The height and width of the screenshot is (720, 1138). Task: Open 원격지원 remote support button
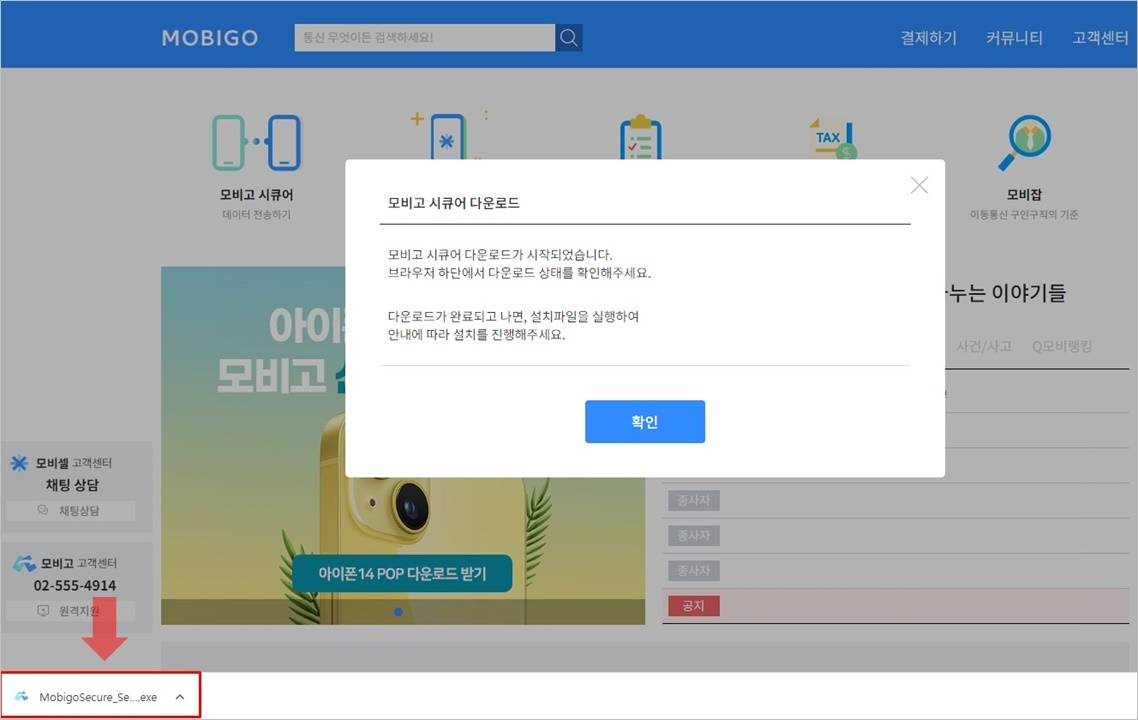71,611
